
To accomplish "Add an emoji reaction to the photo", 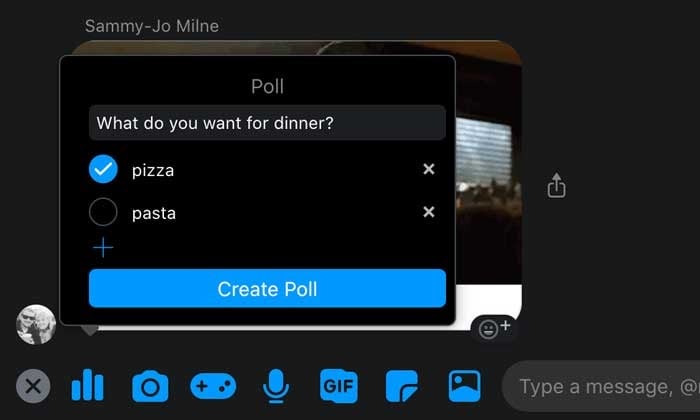I will (x=494, y=329).
